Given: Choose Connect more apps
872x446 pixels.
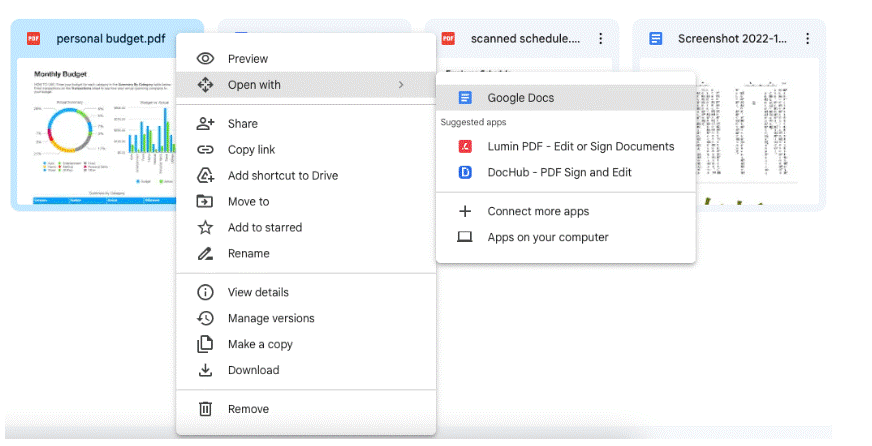Looking at the screenshot, I should click(566, 211).
